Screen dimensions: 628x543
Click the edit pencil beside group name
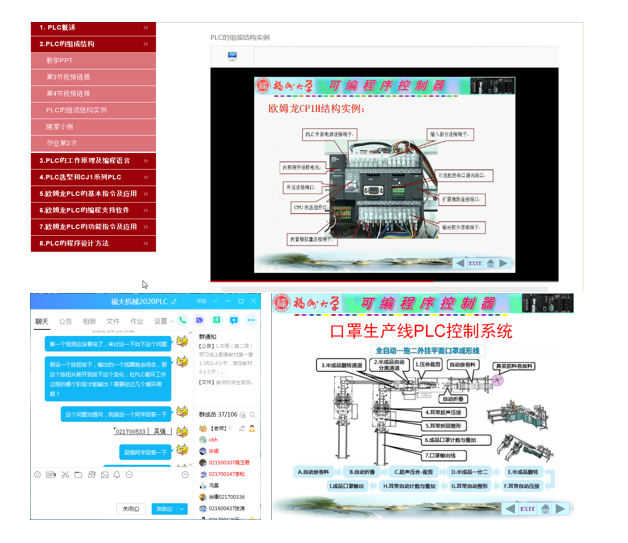pyautogui.click(x=174, y=301)
